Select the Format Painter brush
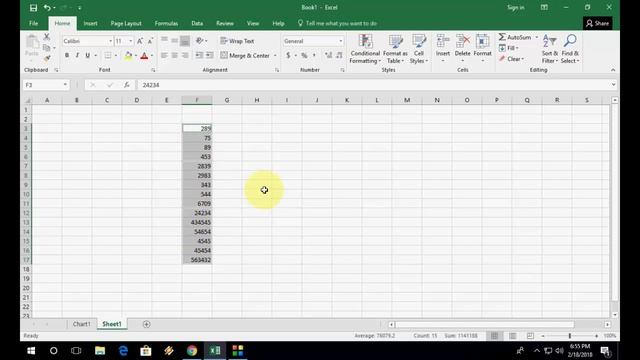640x360 pixels. 47,58
